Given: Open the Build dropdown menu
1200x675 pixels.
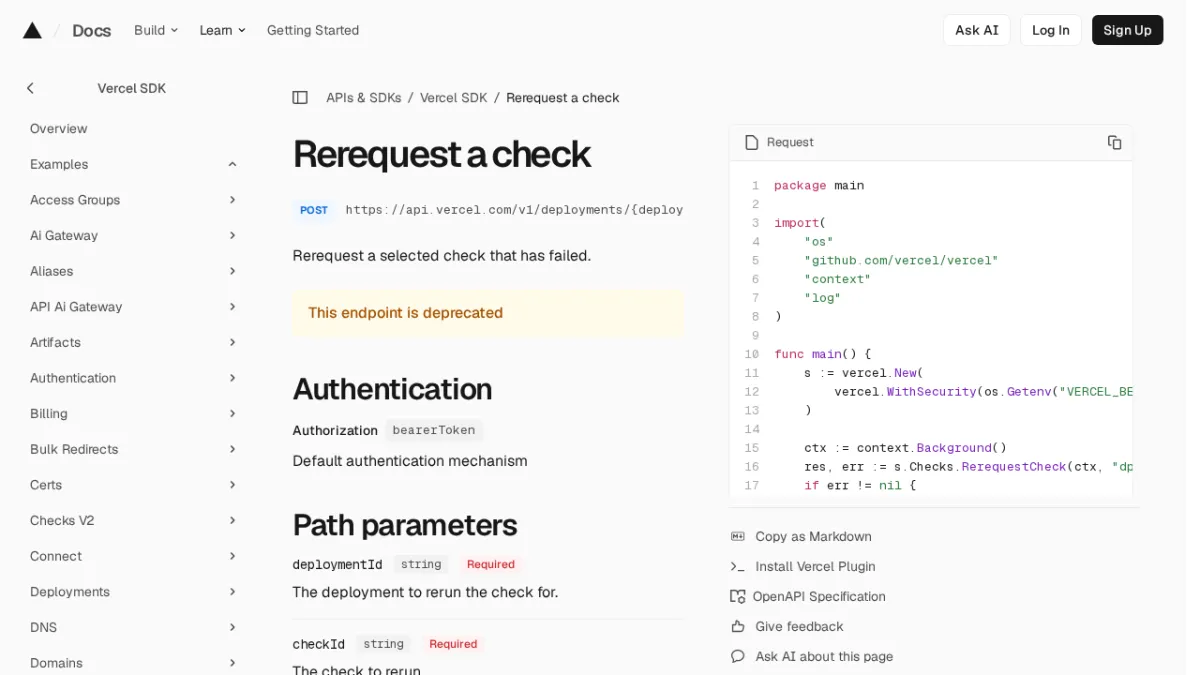Looking at the screenshot, I should point(156,30).
